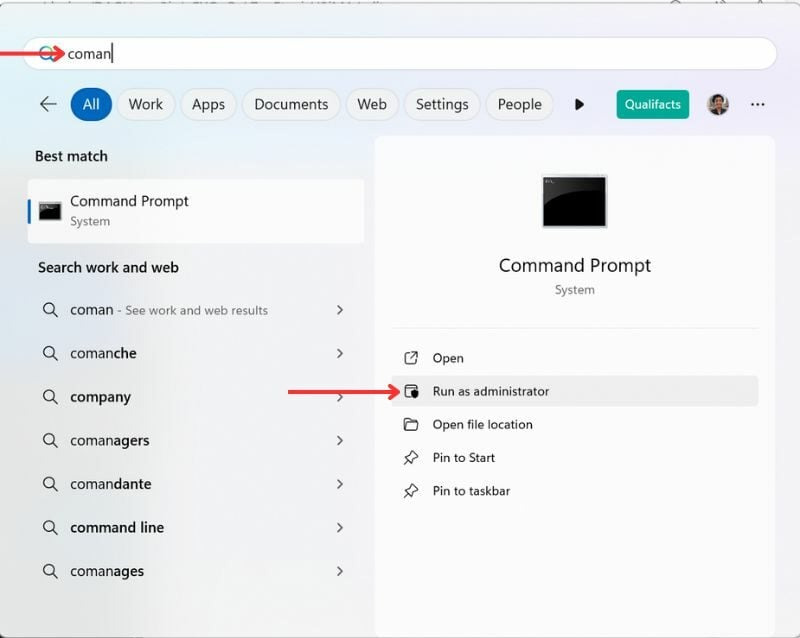This screenshot has width=800, height=638.
Task: Select the 'comandante' search suggestion
Action: (196, 484)
